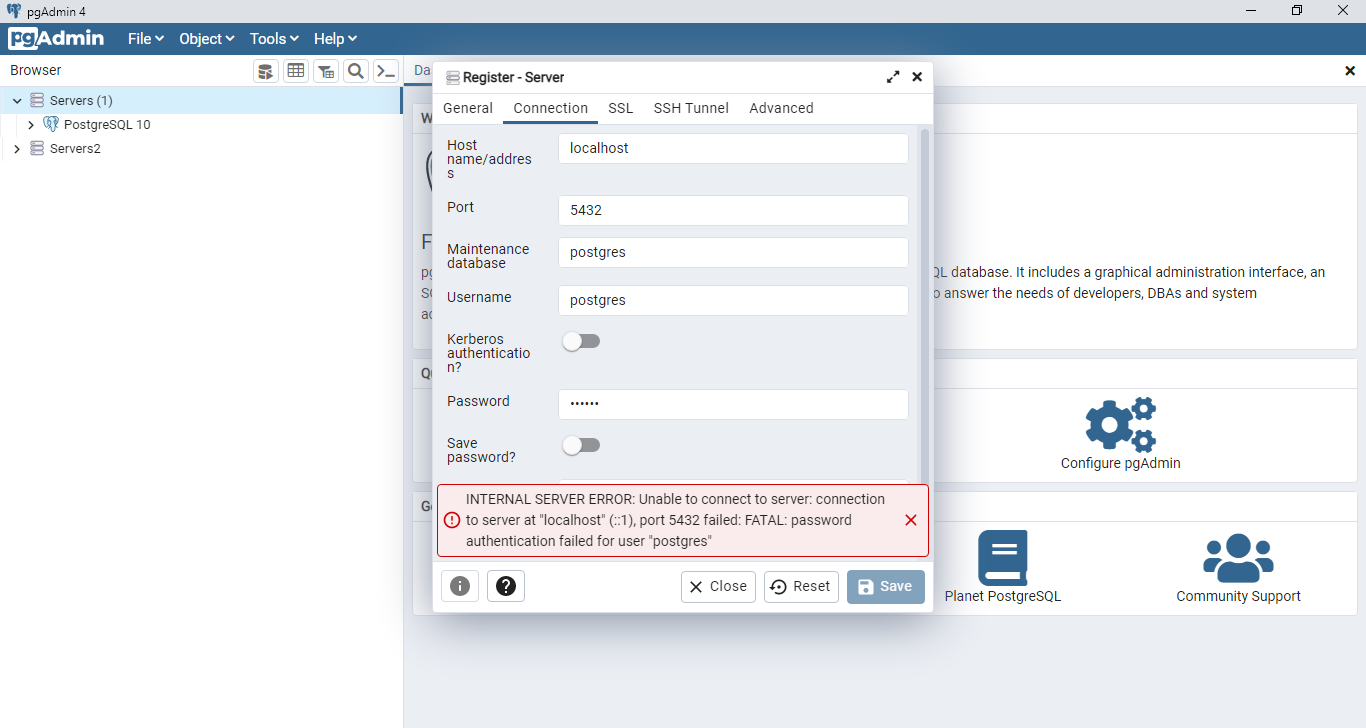Click the Maintenance database field
Screen dimensions: 1366x728
tap(733, 252)
